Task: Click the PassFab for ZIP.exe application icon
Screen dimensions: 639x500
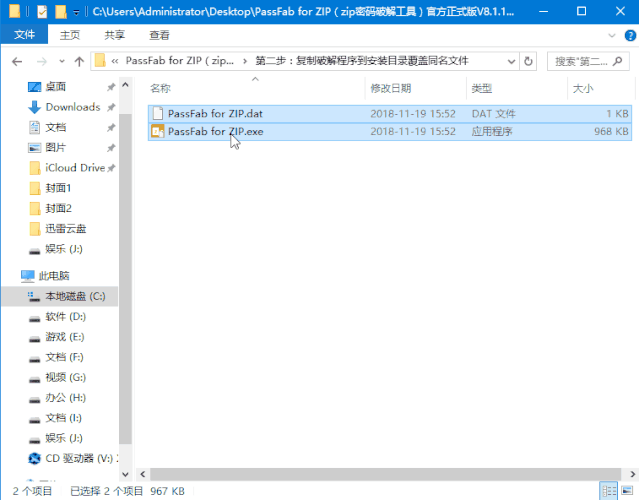Action: tap(158, 132)
